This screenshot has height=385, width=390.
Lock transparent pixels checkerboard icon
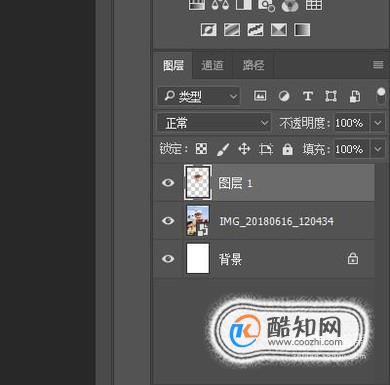click(201, 149)
